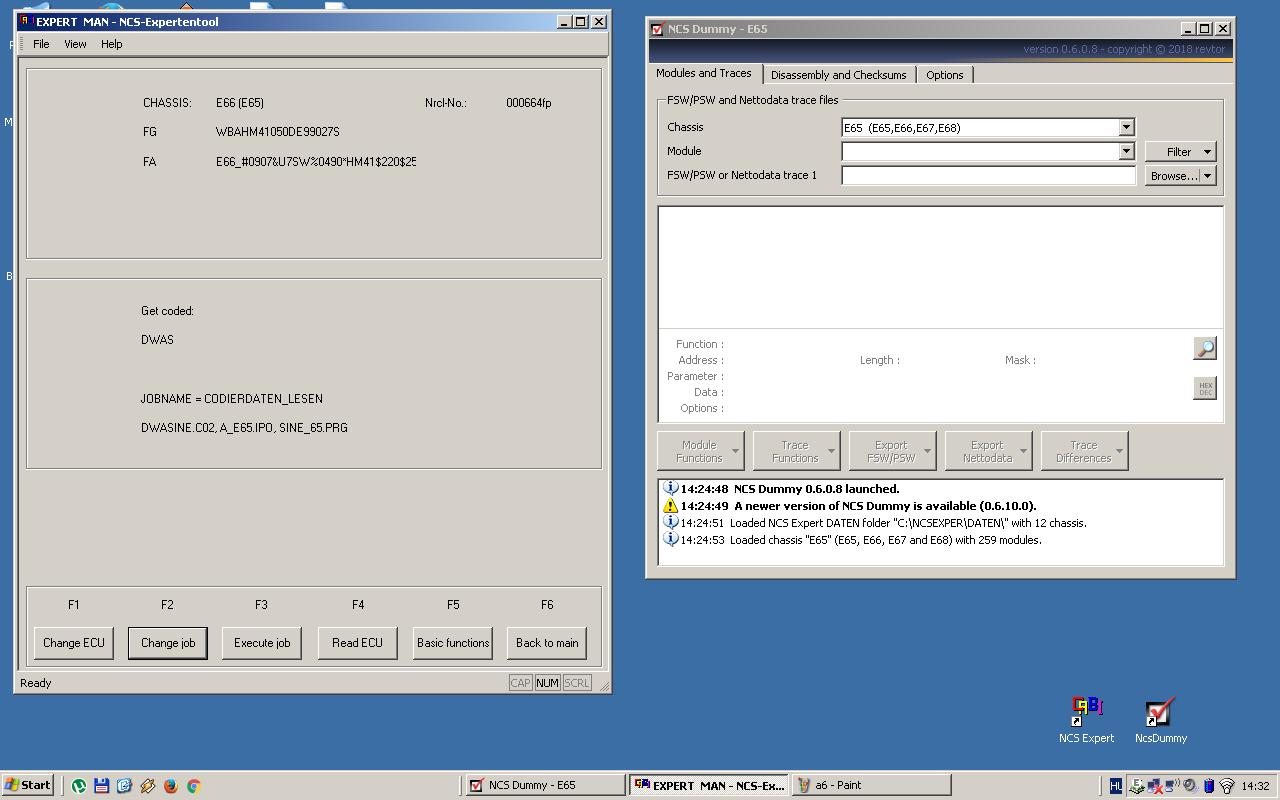
Task: Open the Module dropdown in NCS Dummy
Action: pyautogui.click(x=1126, y=151)
